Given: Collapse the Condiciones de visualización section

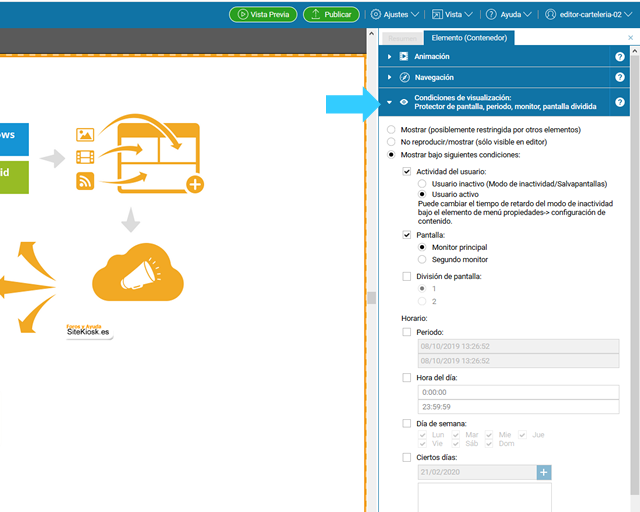Looking at the screenshot, I should pos(389,102).
